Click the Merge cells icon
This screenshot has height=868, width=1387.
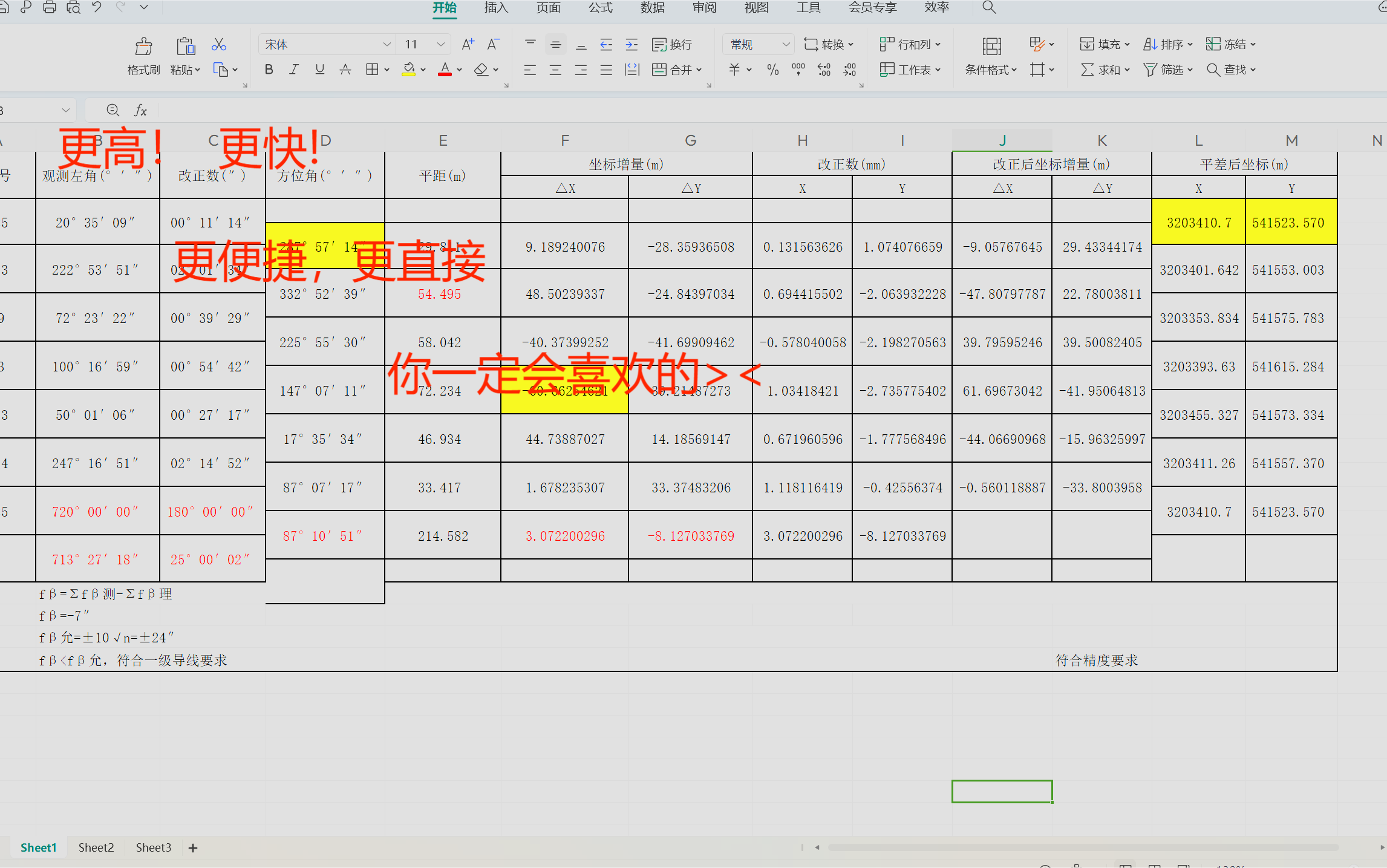coord(659,70)
